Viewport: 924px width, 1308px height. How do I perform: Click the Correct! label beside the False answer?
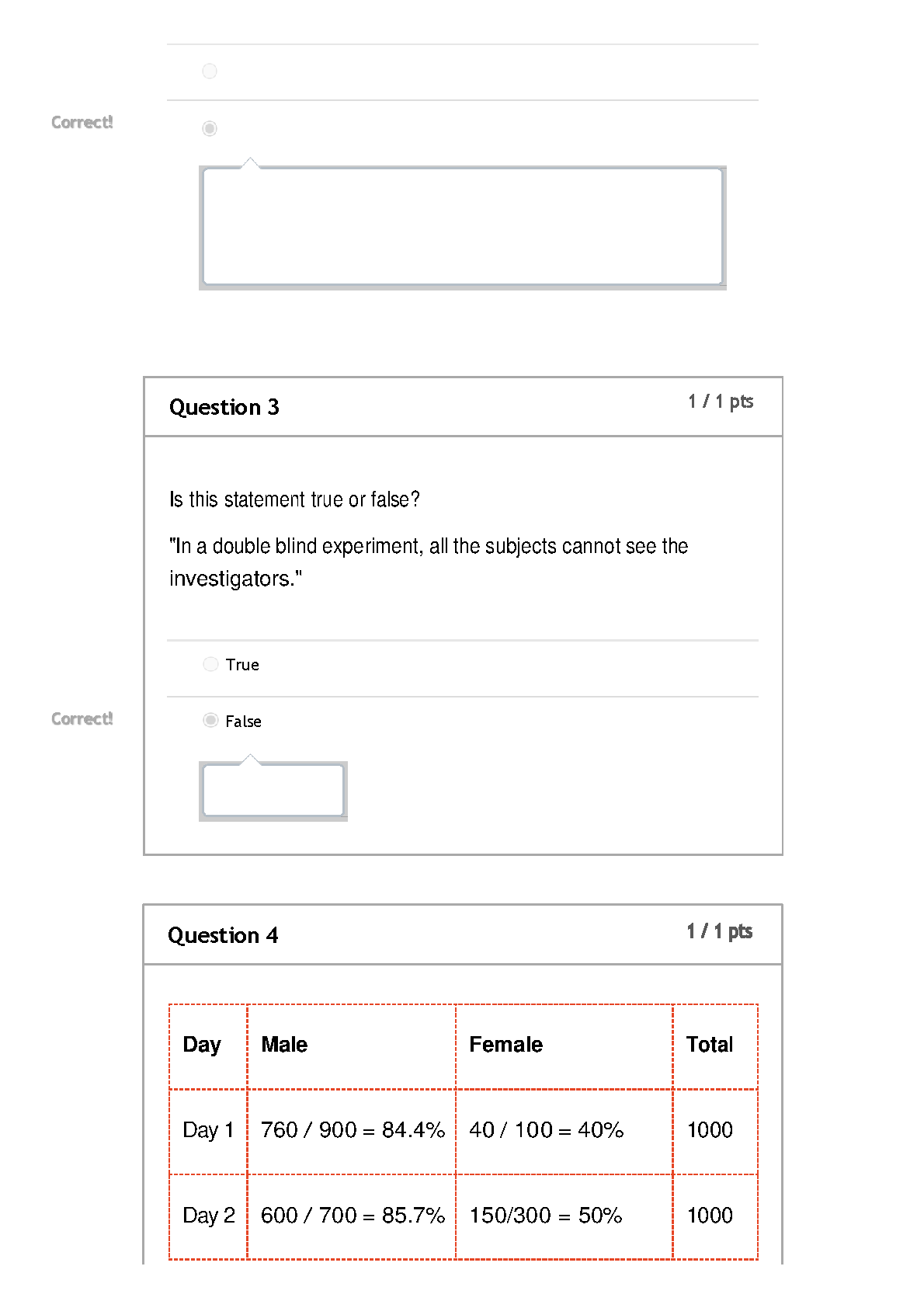(x=82, y=719)
